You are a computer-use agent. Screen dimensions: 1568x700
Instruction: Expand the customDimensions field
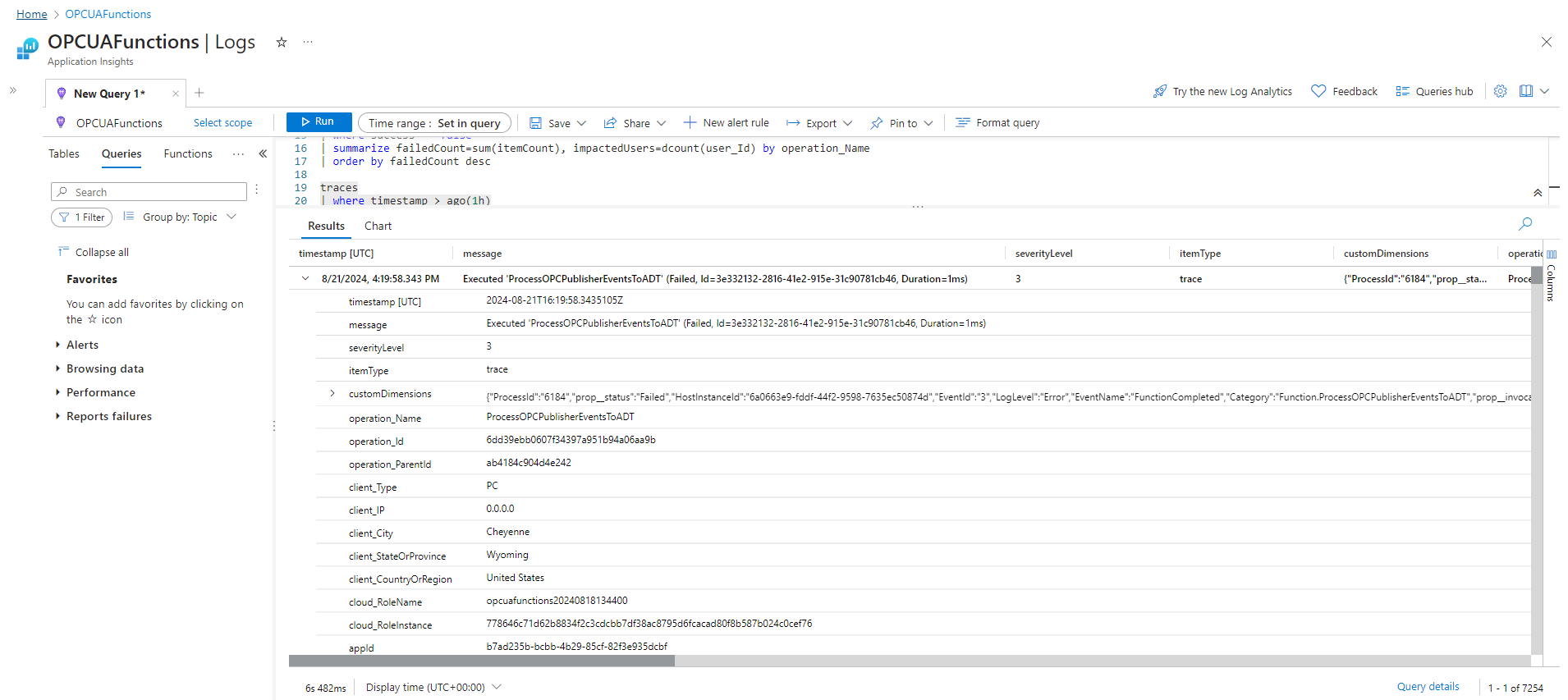point(332,393)
